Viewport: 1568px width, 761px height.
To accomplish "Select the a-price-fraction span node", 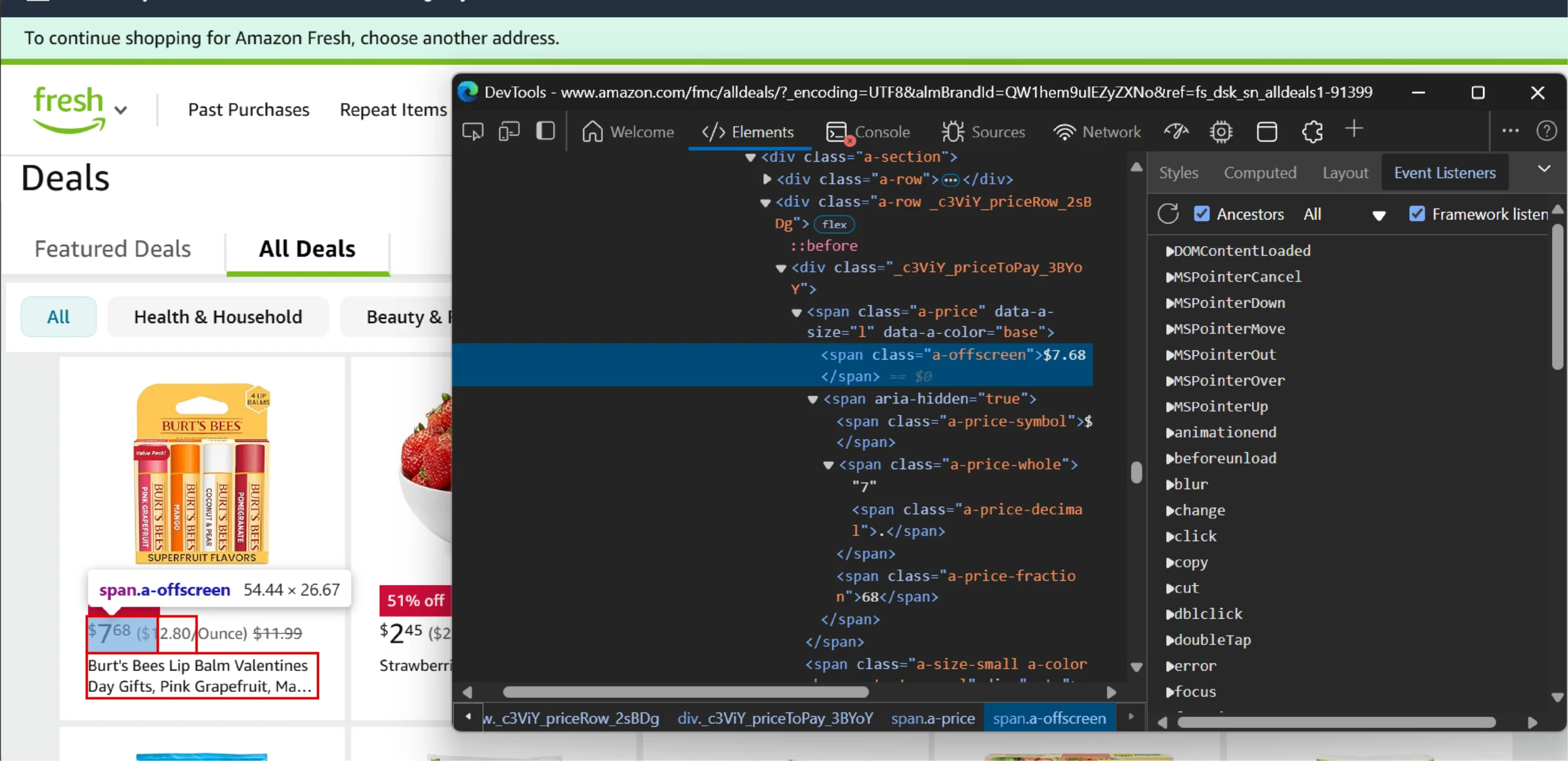I will 956,586.
